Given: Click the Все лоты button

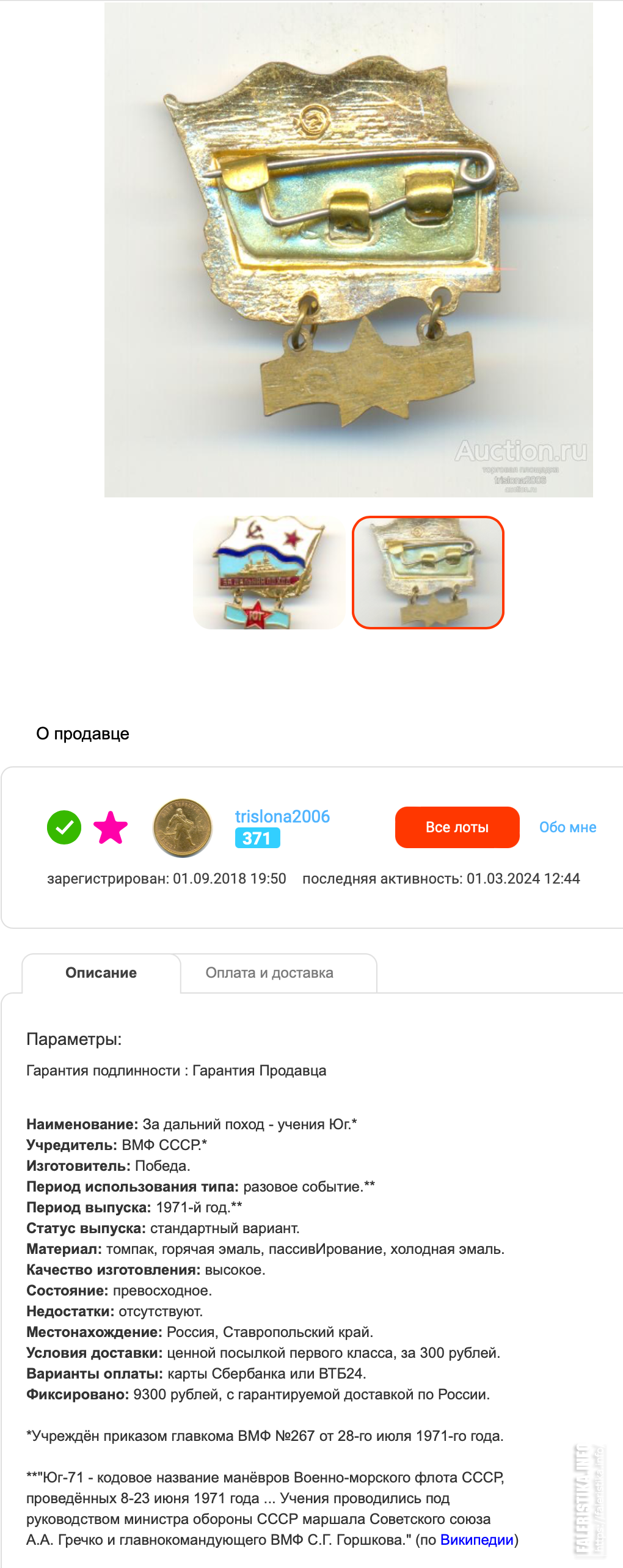Looking at the screenshot, I should tap(457, 827).
